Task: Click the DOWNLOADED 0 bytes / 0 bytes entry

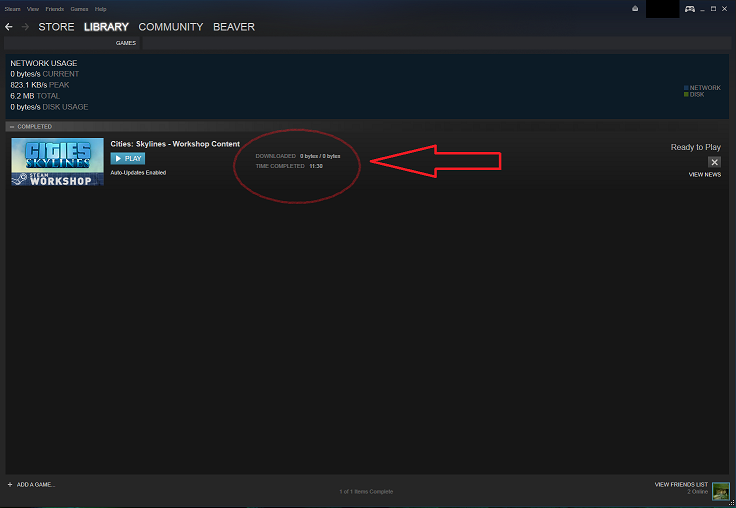Action: coord(298,156)
